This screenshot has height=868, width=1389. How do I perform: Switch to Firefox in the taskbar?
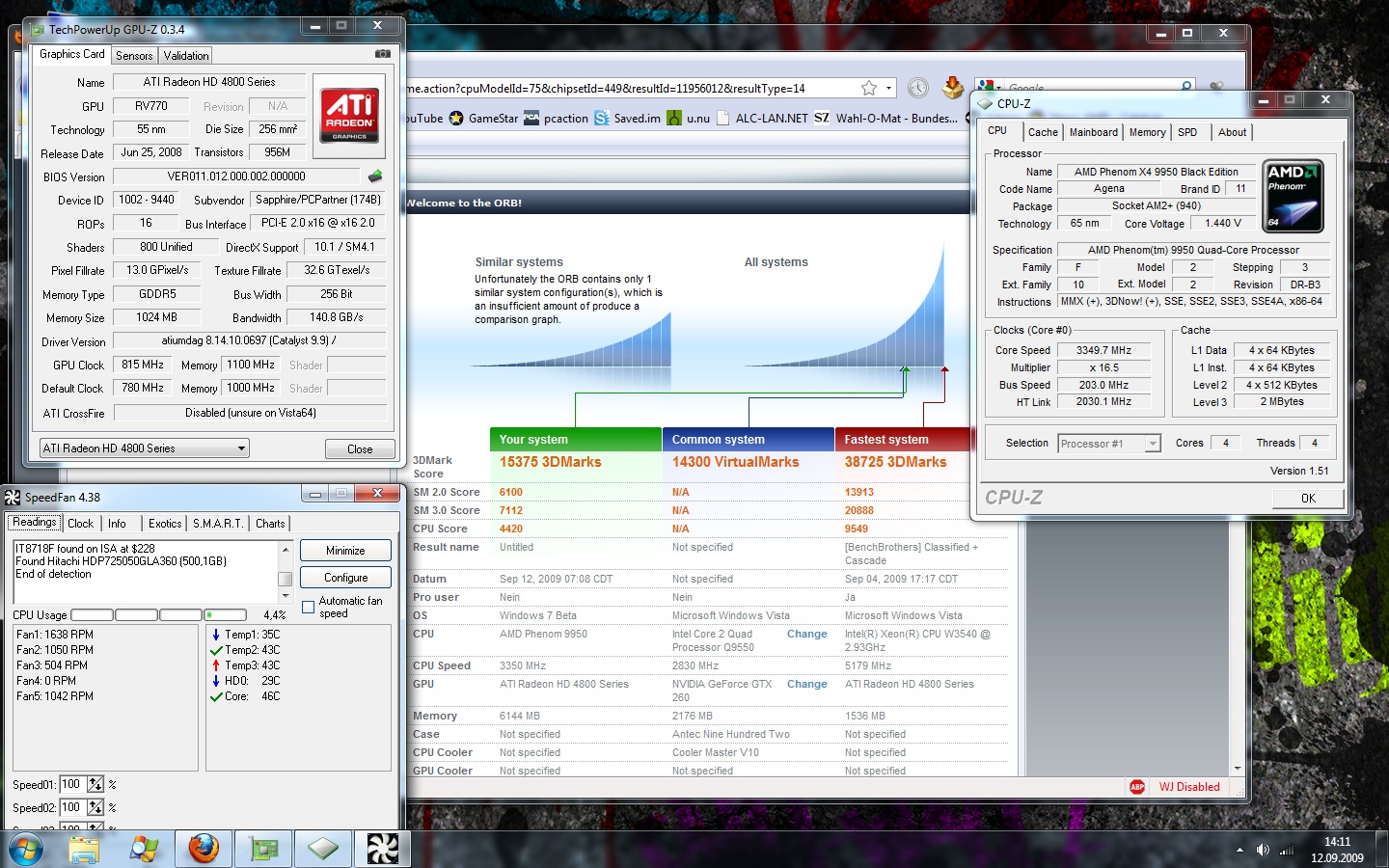204,849
